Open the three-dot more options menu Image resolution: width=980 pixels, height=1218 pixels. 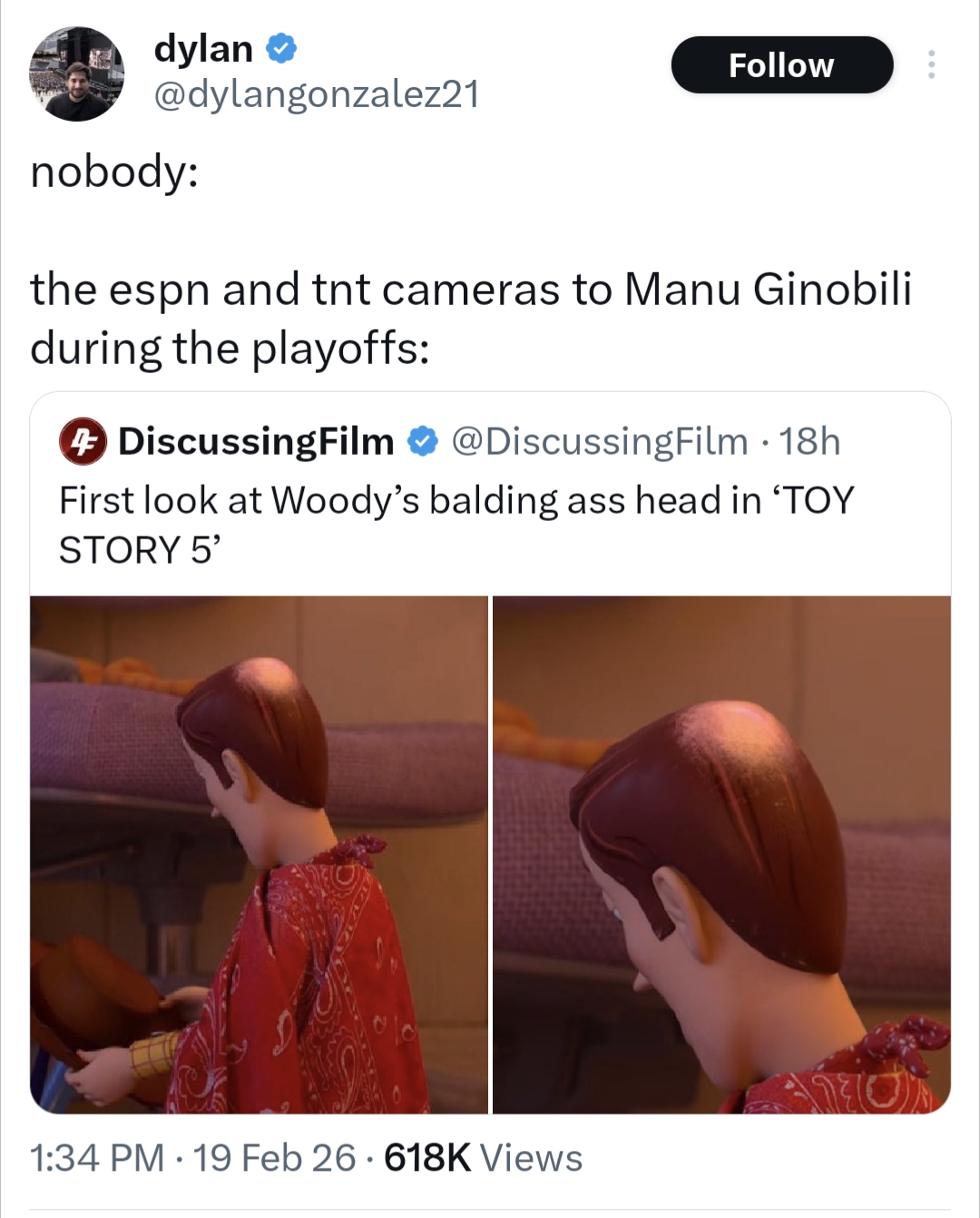coord(931,64)
